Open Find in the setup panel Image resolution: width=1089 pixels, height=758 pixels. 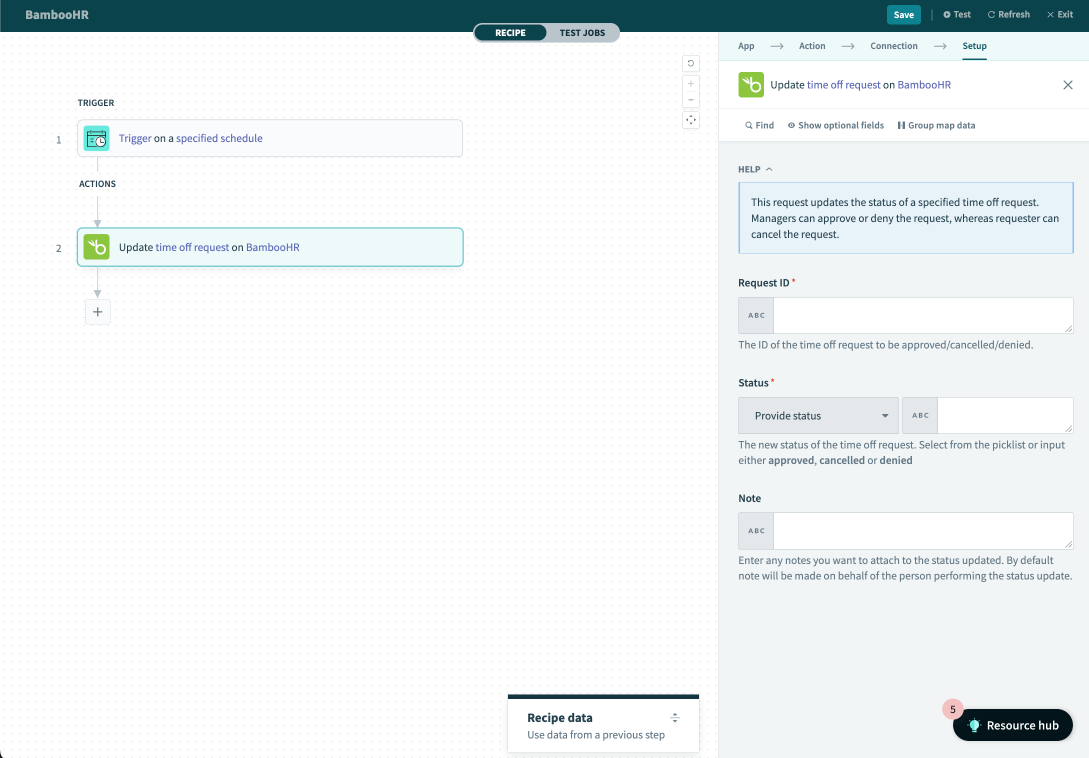pos(759,125)
